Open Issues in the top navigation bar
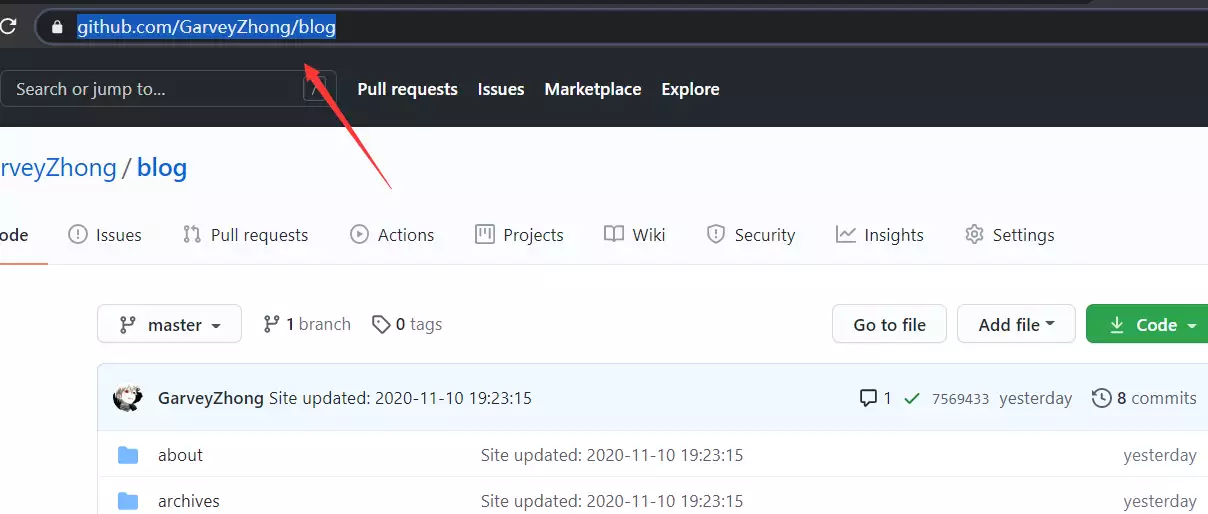Image resolution: width=1208 pixels, height=514 pixels. (501, 89)
